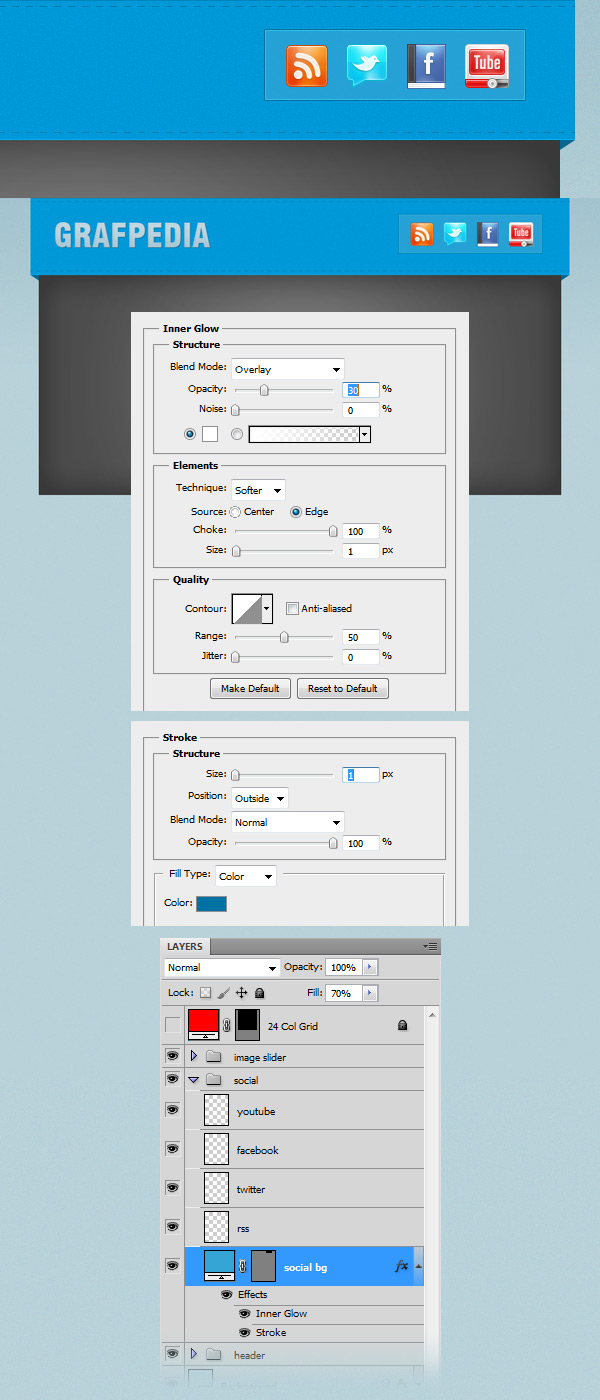Click the small Facebook icon in the GRAFPEDIA header
The height and width of the screenshot is (1400, 600).
pyautogui.click(x=488, y=234)
